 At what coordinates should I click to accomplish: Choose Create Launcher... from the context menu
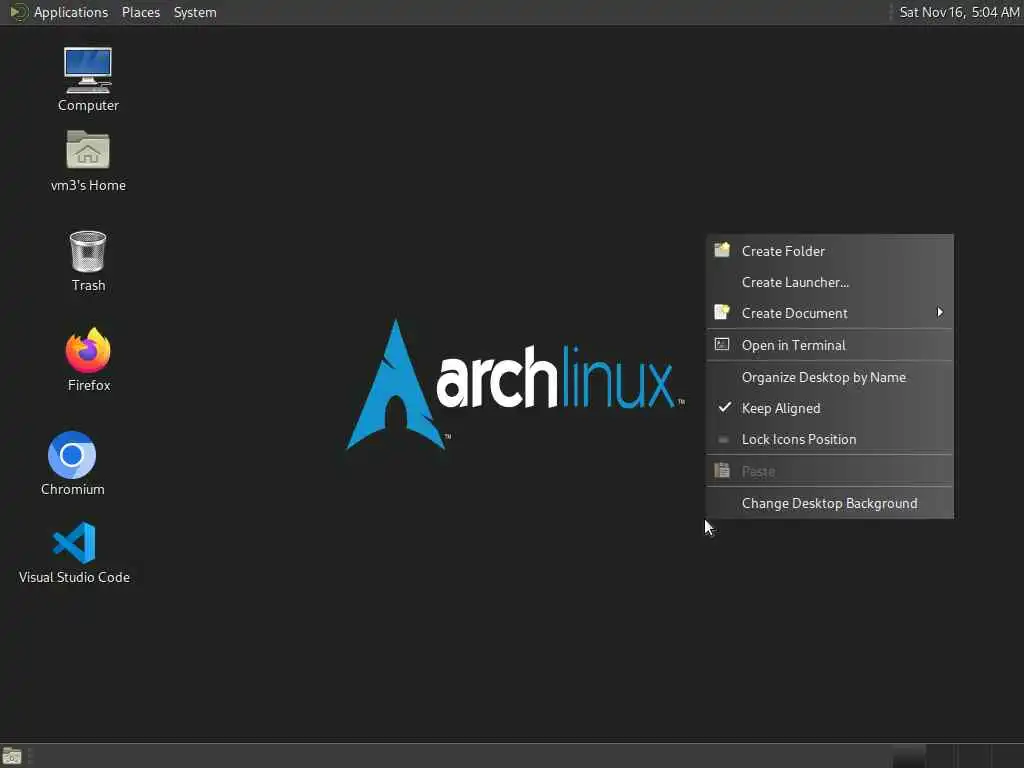829,282
